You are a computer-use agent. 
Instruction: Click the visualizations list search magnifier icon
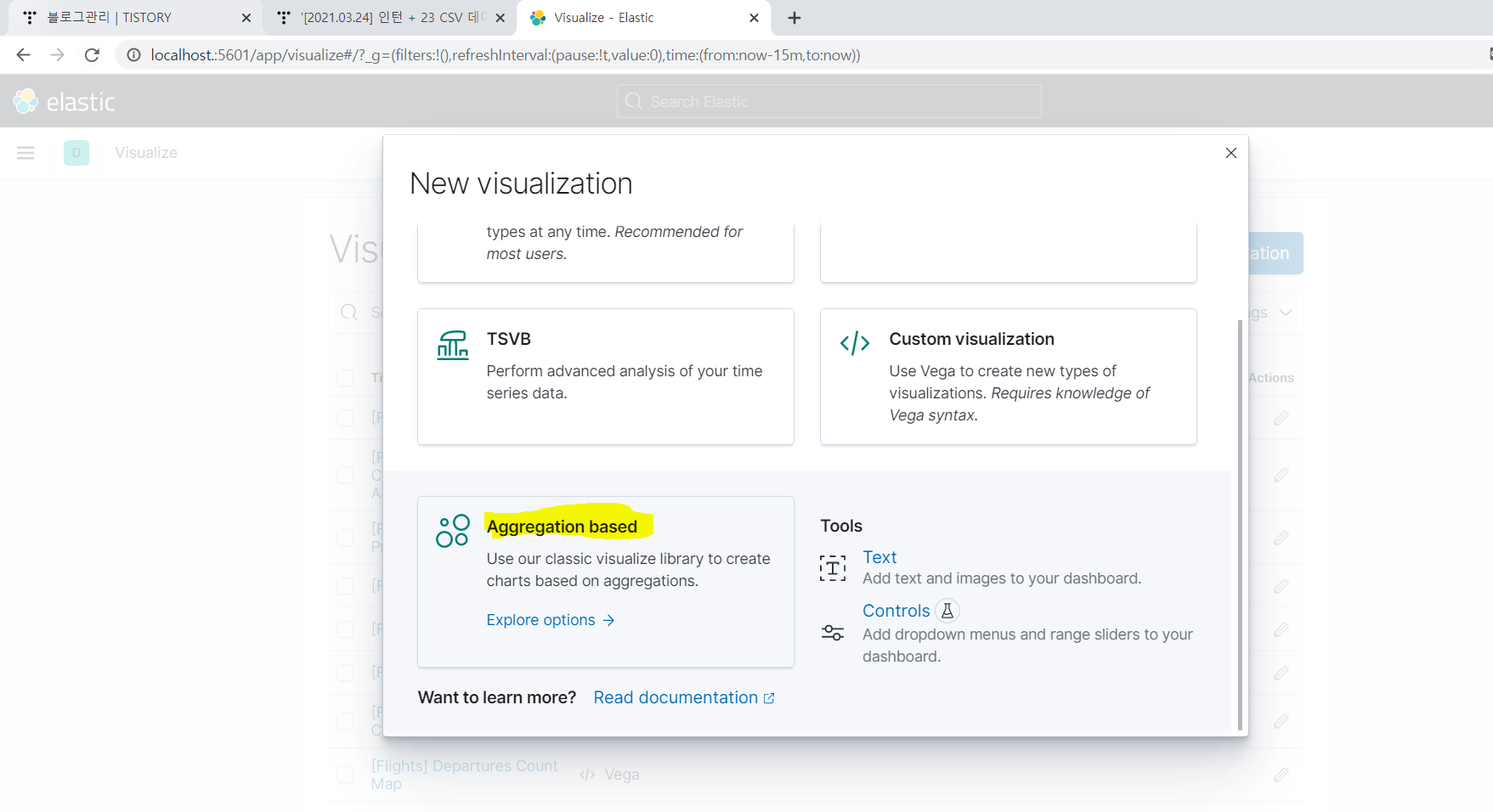tap(349, 313)
